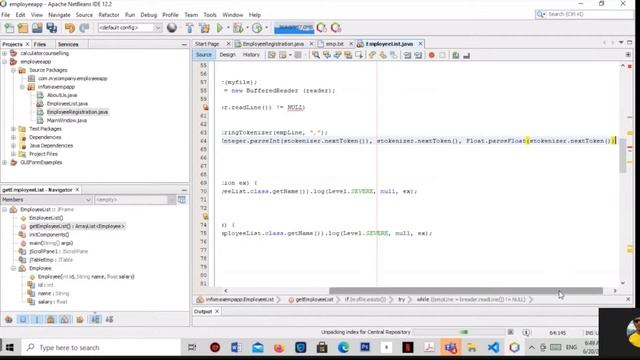Open the Refactor menu
The width and height of the screenshot is (640, 360).
pos(109,15)
